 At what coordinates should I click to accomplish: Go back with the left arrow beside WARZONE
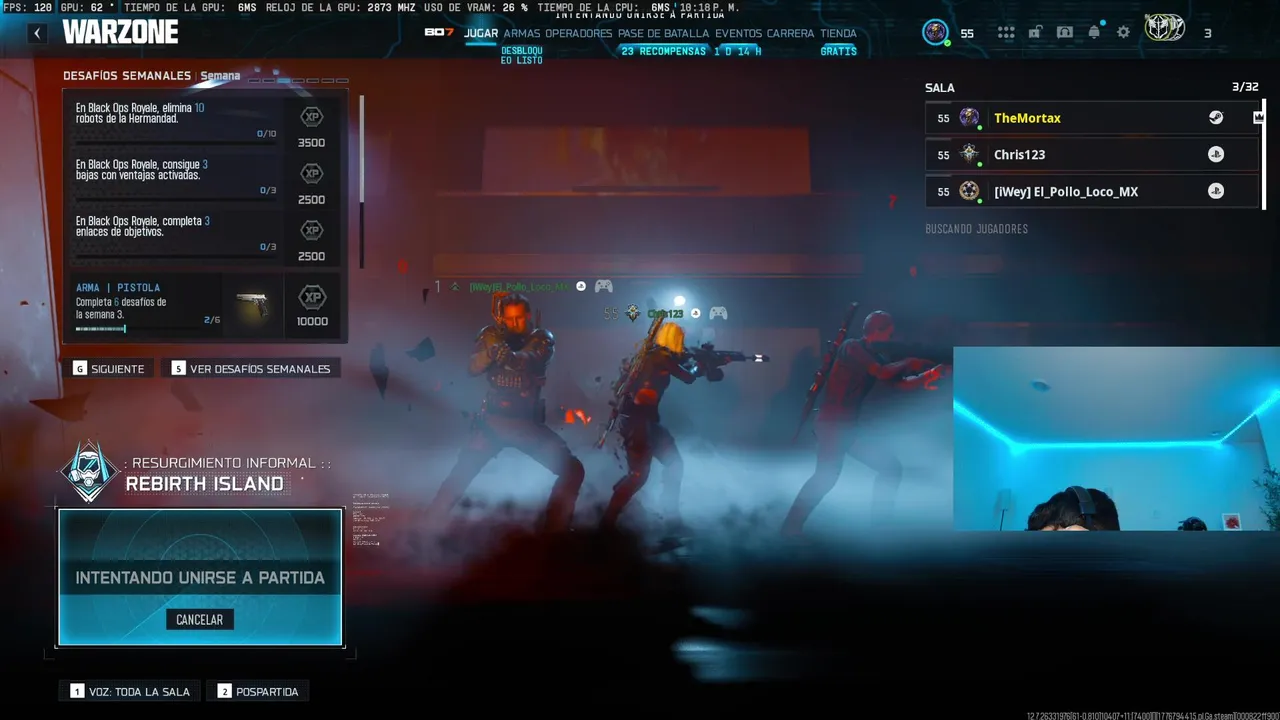click(x=37, y=33)
